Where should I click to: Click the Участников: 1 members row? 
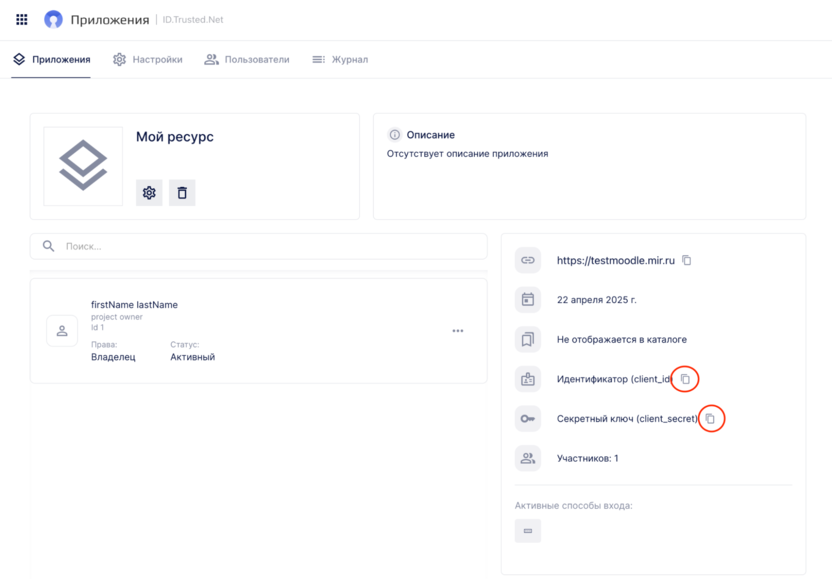[587, 459]
